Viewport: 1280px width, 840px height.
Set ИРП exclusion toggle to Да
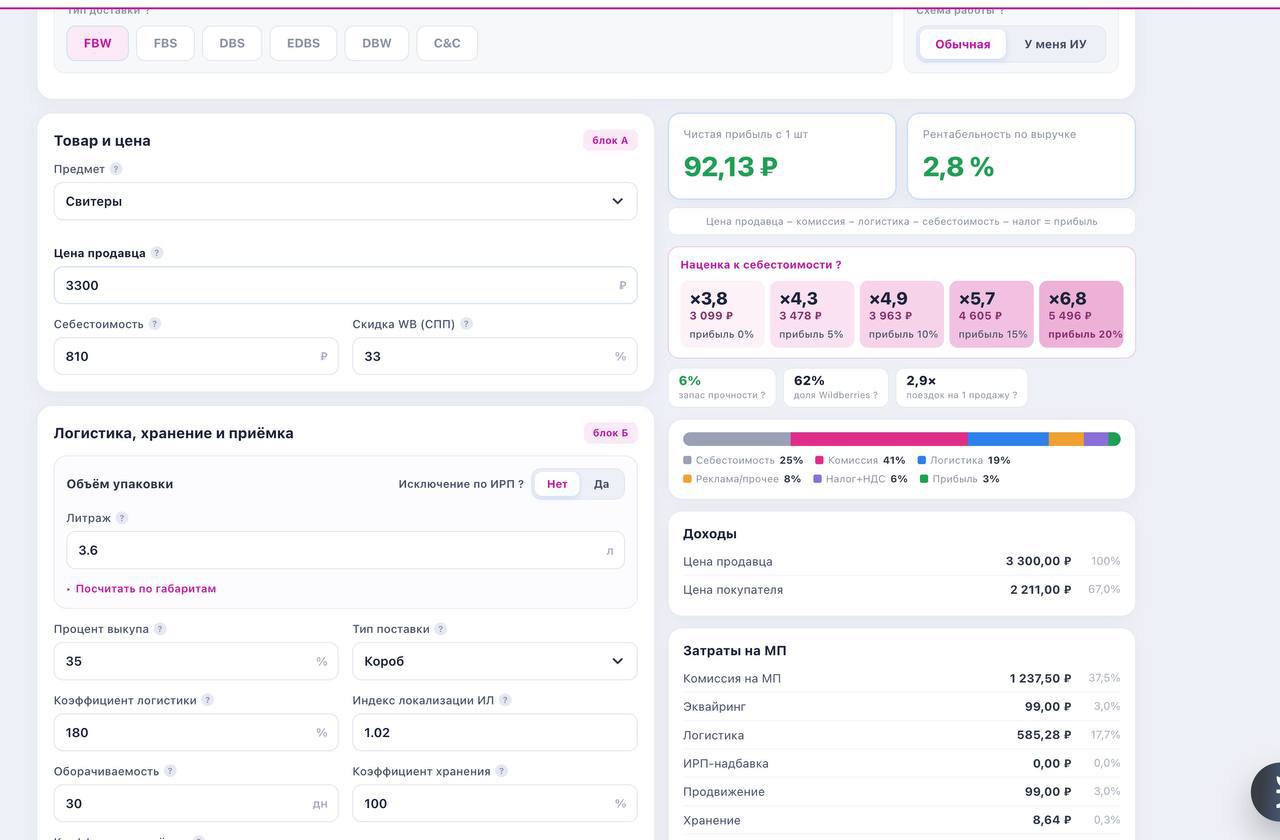click(601, 484)
